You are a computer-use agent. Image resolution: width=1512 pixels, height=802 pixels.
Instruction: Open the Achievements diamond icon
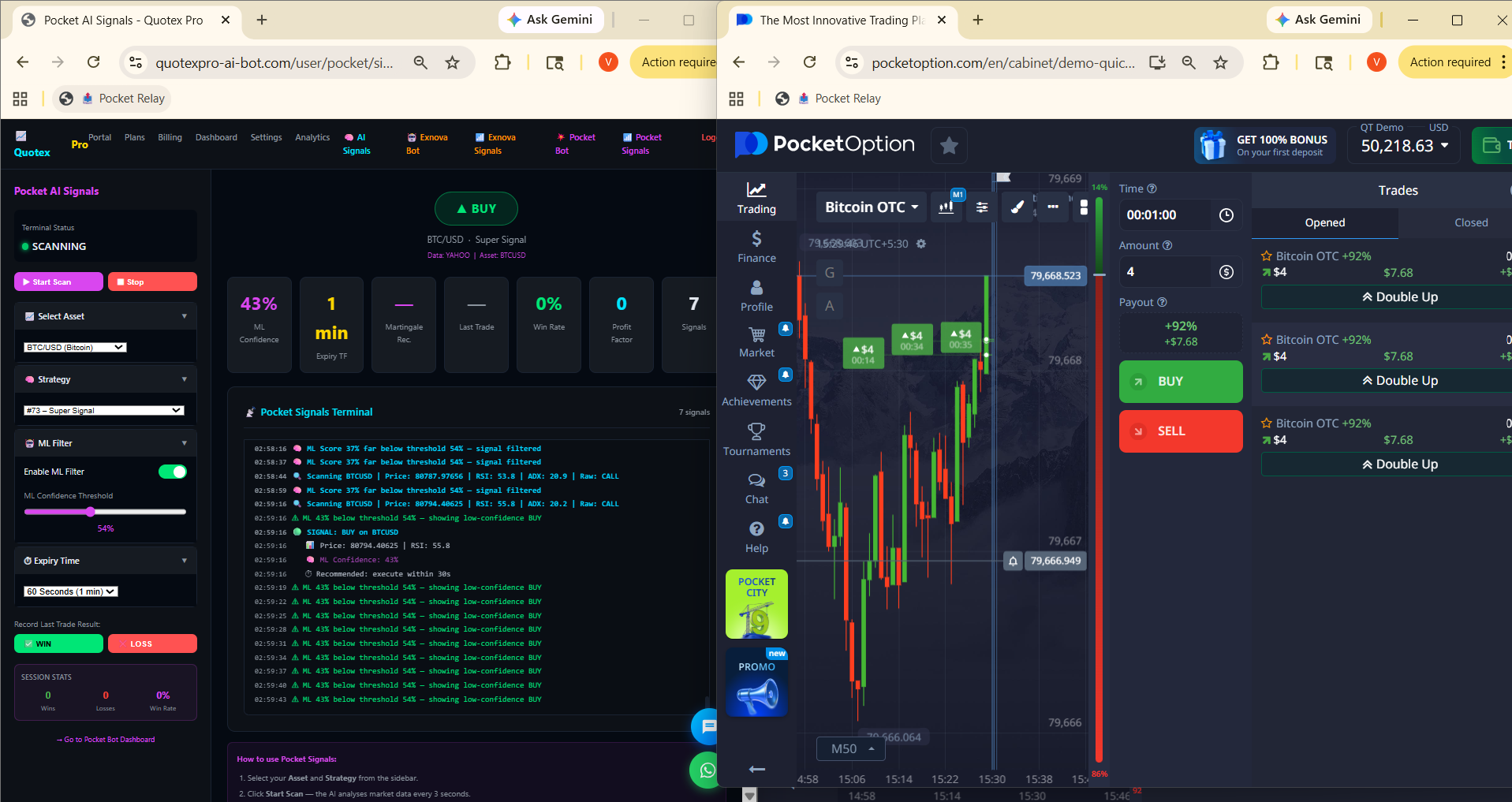[756, 390]
